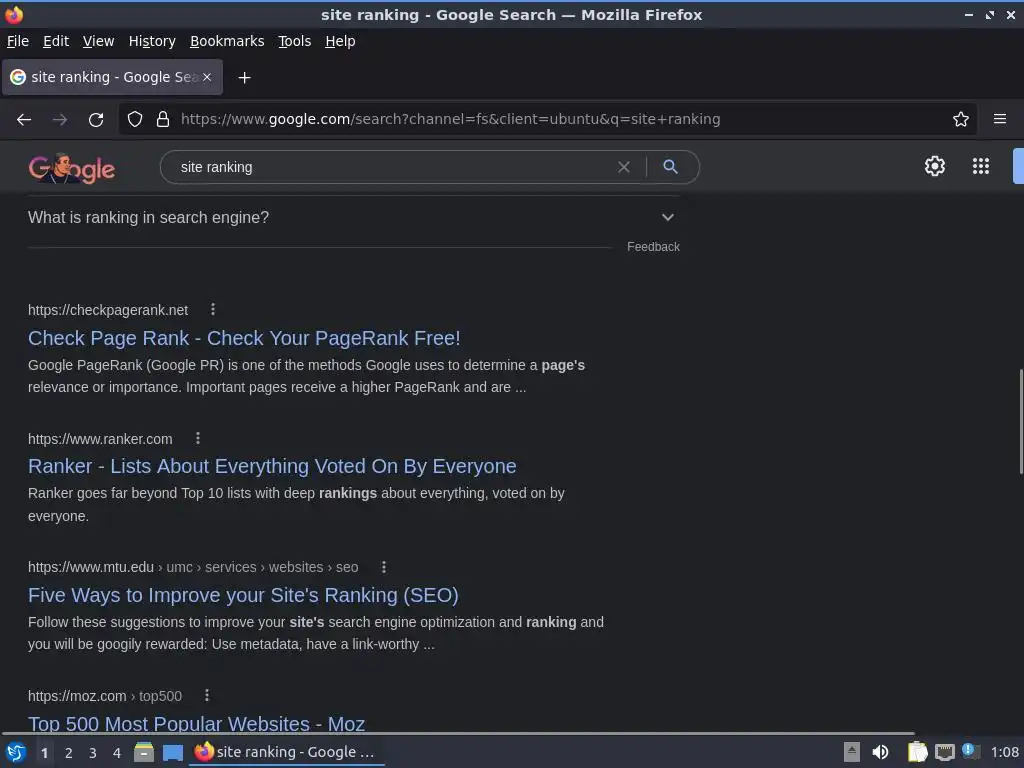This screenshot has height=768, width=1024.
Task: Click the https://moz.com › top500 URL
Action: click(x=104, y=696)
